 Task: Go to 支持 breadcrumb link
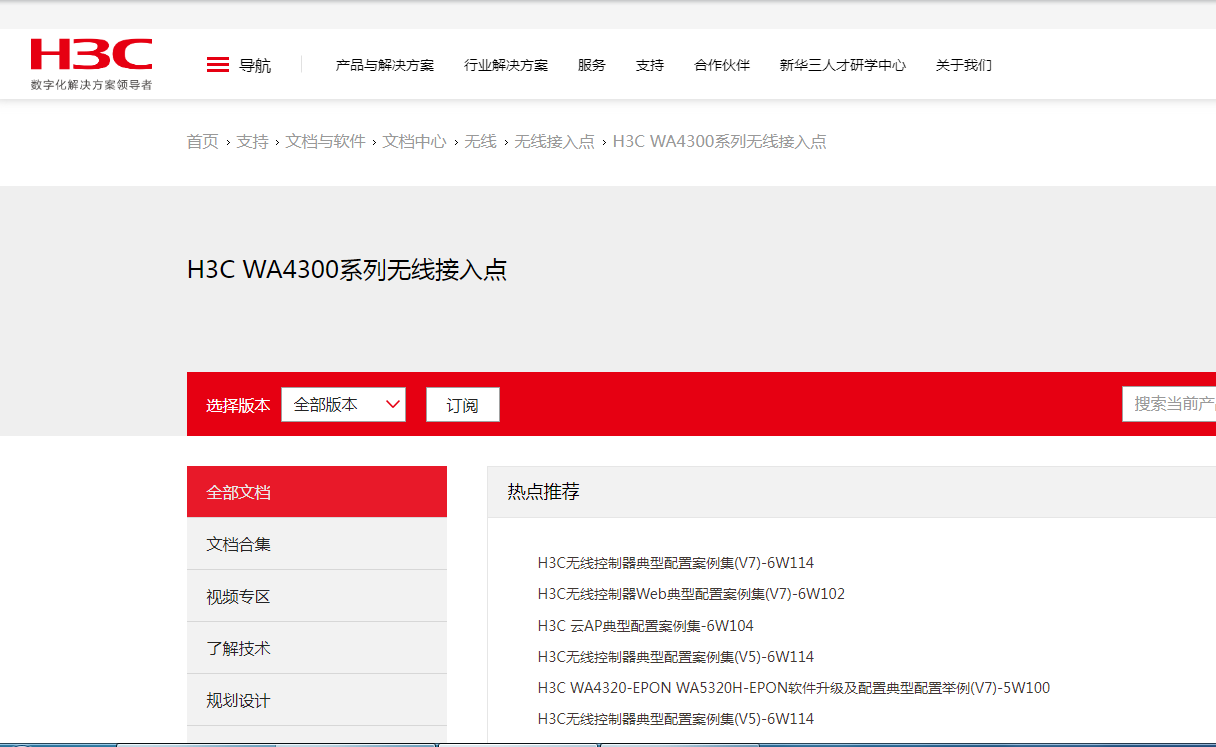click(x=252, y=142)
